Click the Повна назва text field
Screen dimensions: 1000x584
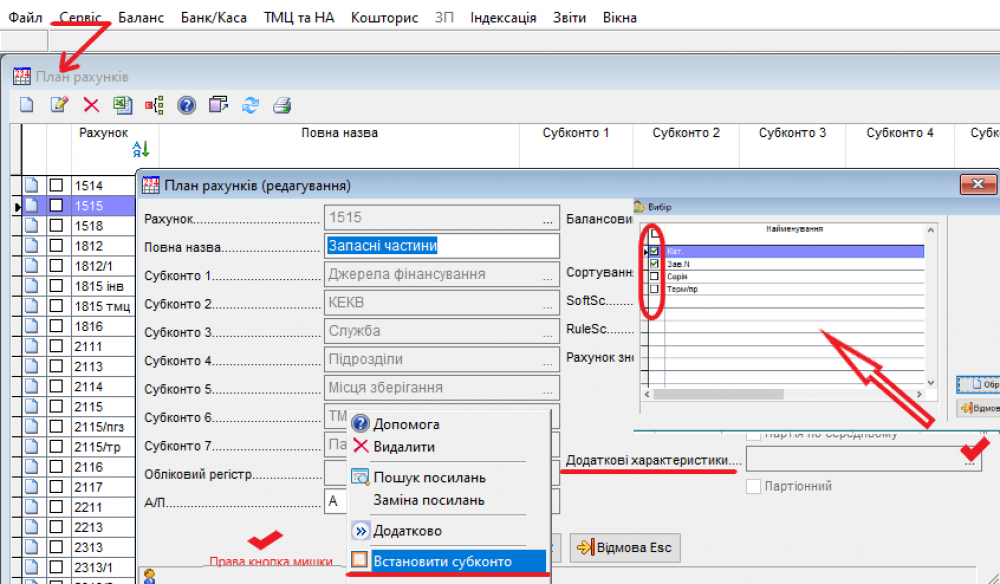click(441, 246)
